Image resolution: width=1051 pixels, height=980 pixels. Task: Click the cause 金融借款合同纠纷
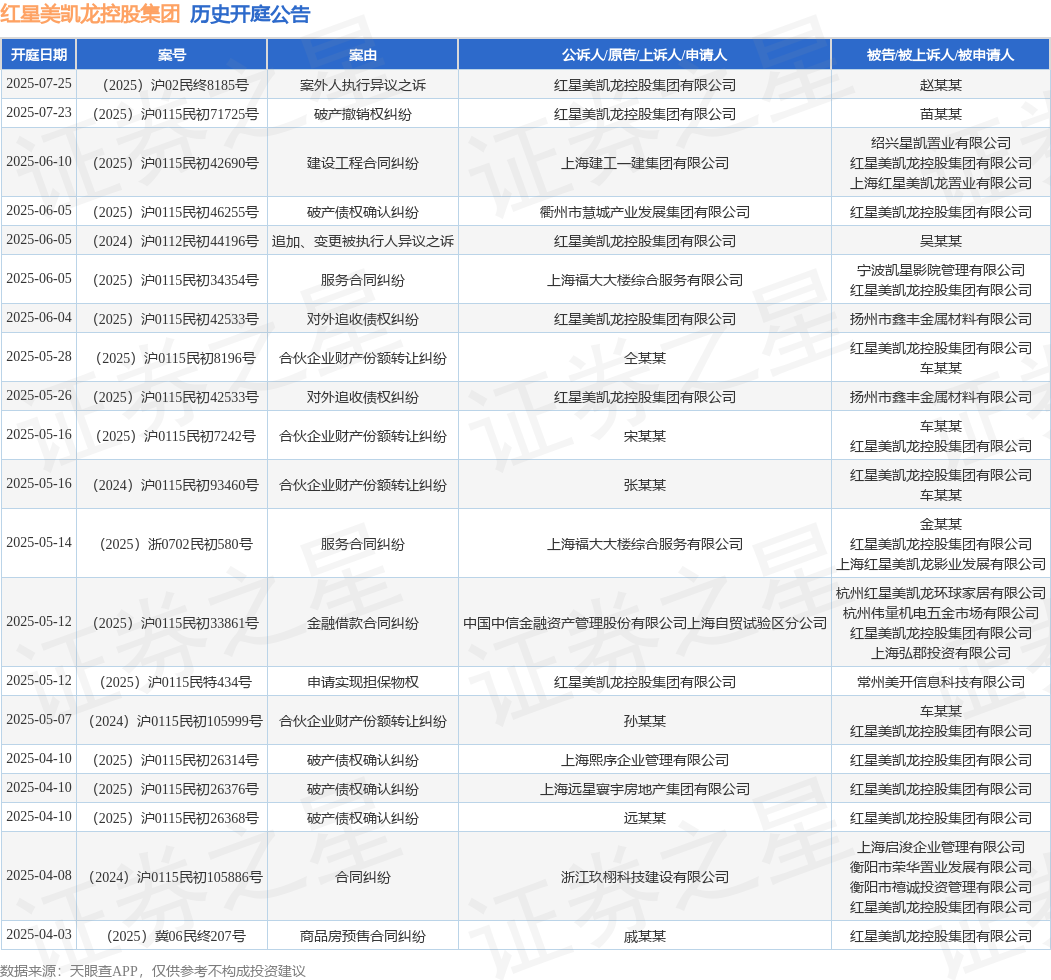pyautogui.click(x=363, y=623)
